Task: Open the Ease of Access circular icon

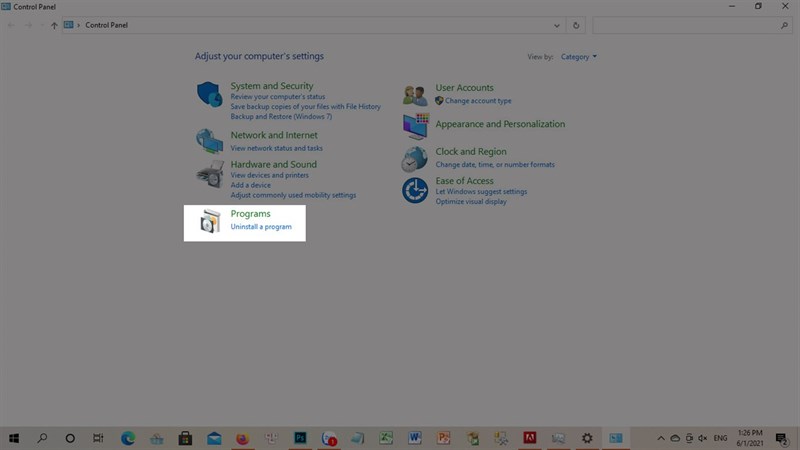Action: pyautogui.click(x=415, y=190)
